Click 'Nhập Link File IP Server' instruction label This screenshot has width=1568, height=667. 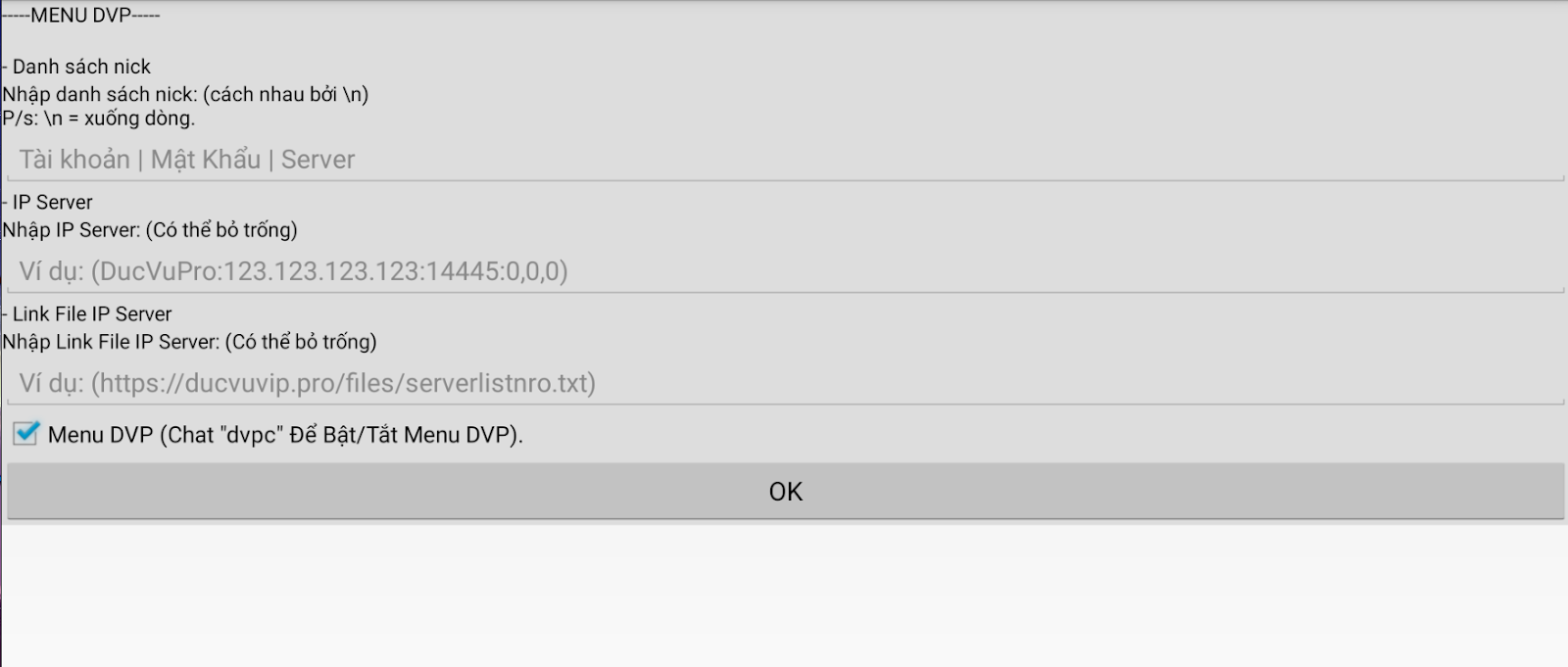point(189,342)
